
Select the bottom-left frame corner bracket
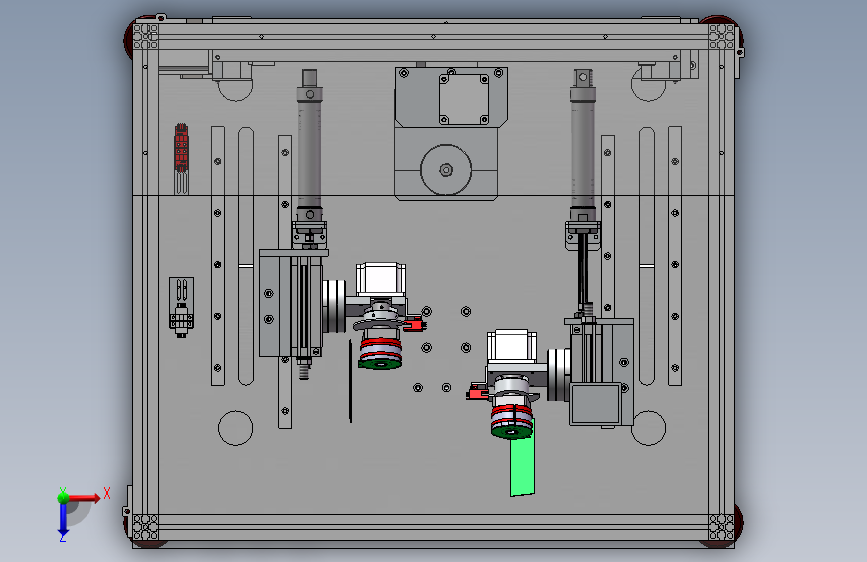[x=146, y=527]
